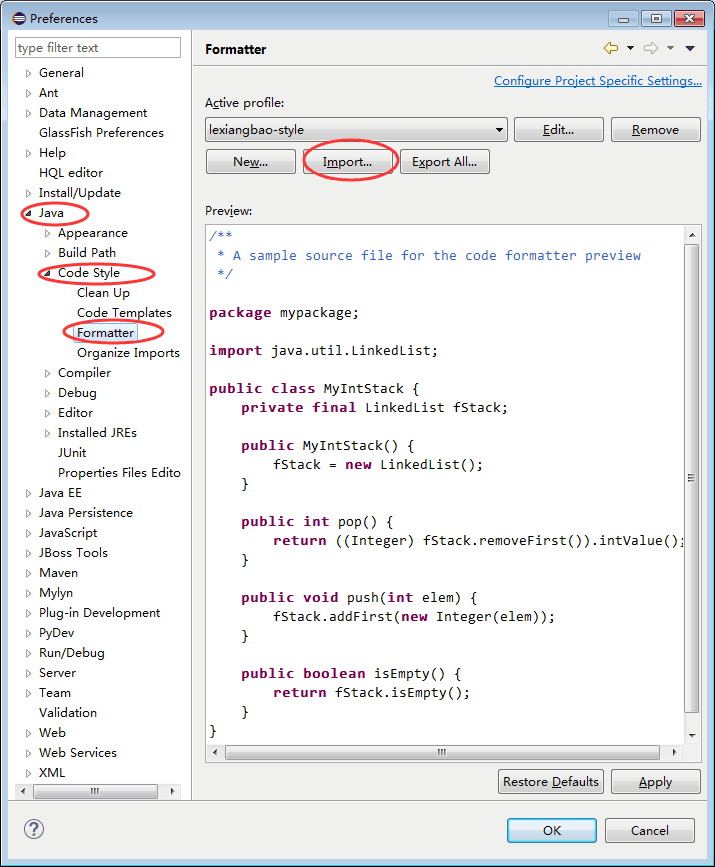The image size is (715, 867).
Task: Click the Edit... button
Action: point(559,130)
